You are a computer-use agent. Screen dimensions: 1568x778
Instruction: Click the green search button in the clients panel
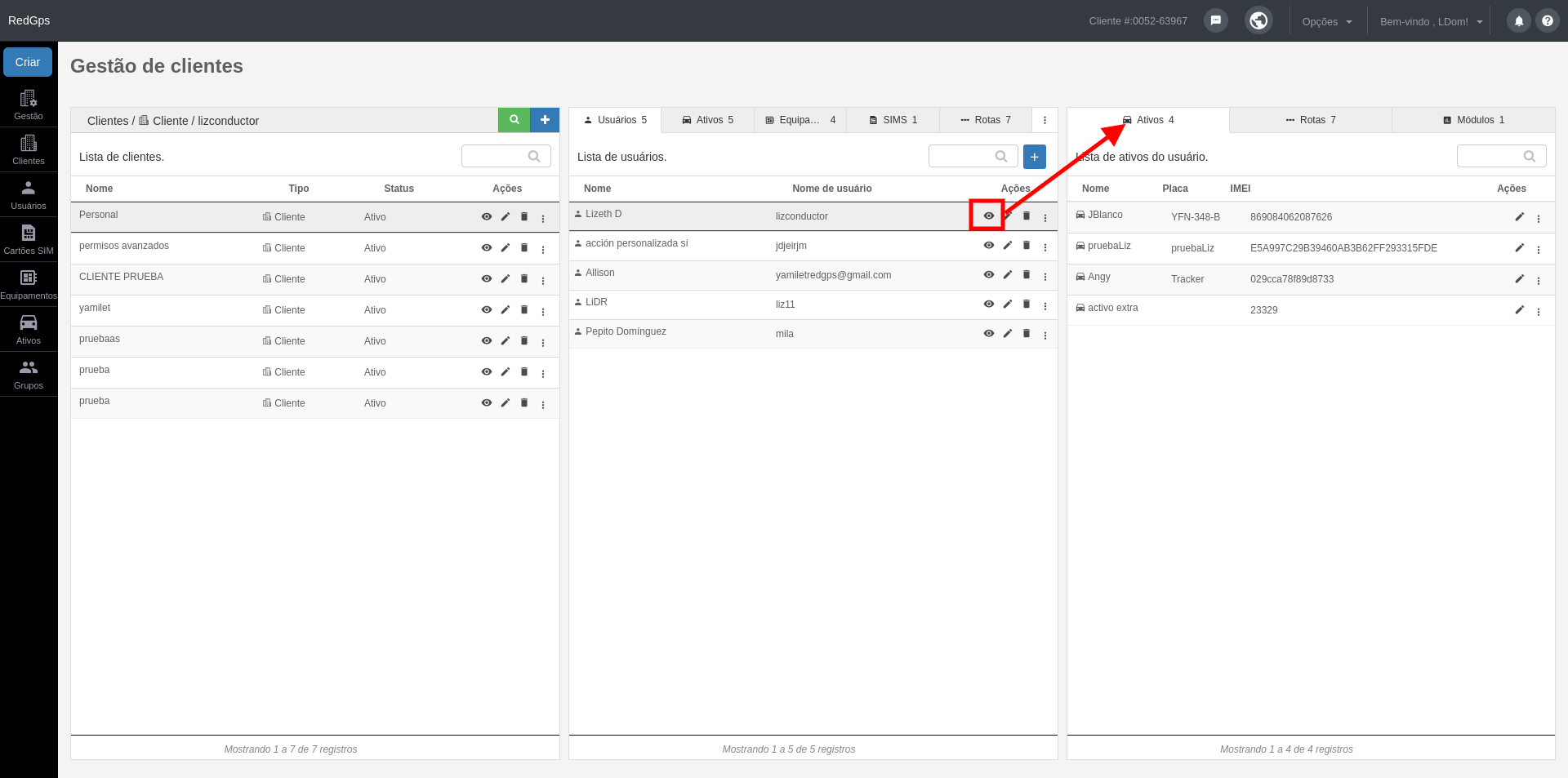514,120
